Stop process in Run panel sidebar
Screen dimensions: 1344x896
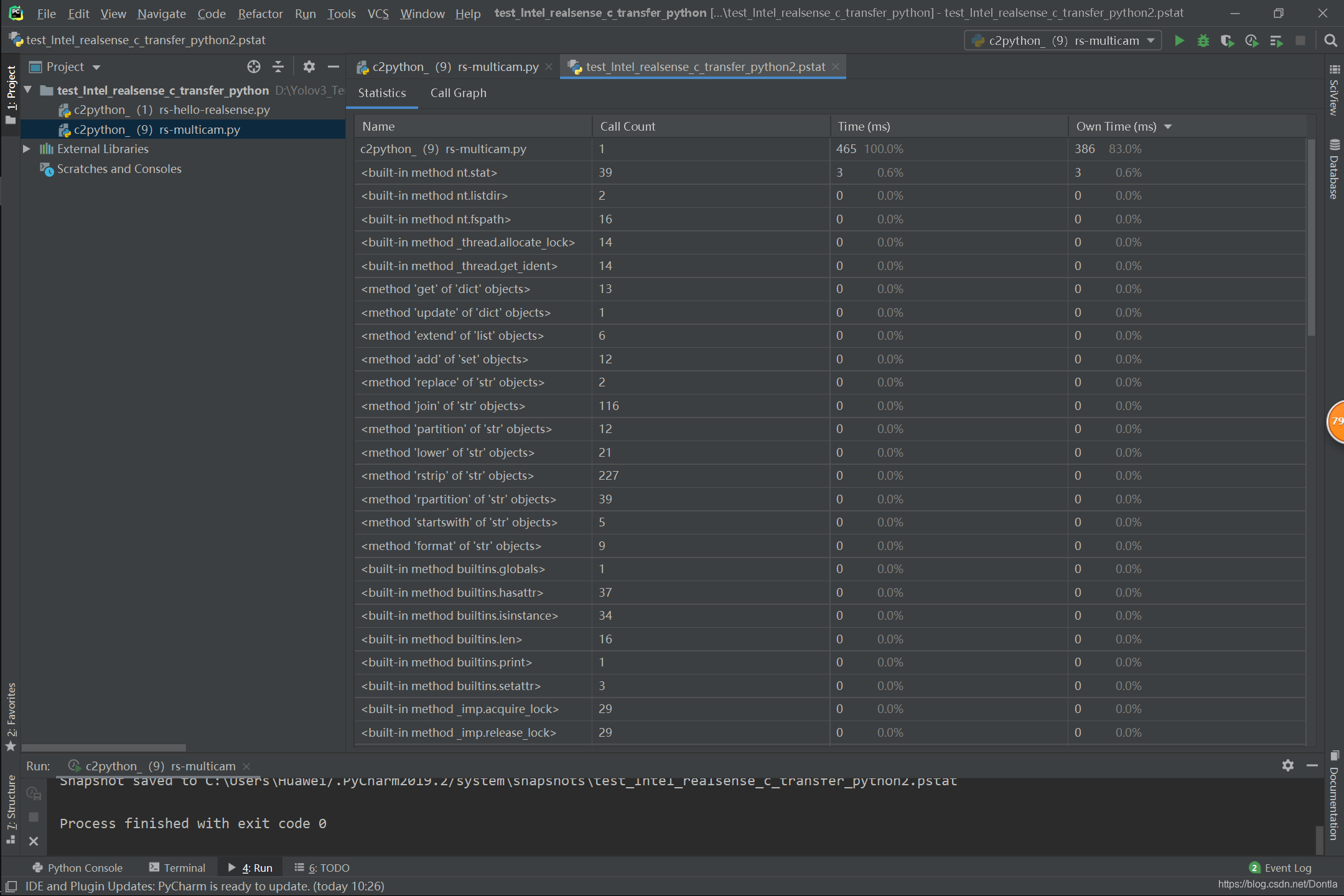[34, 817]
